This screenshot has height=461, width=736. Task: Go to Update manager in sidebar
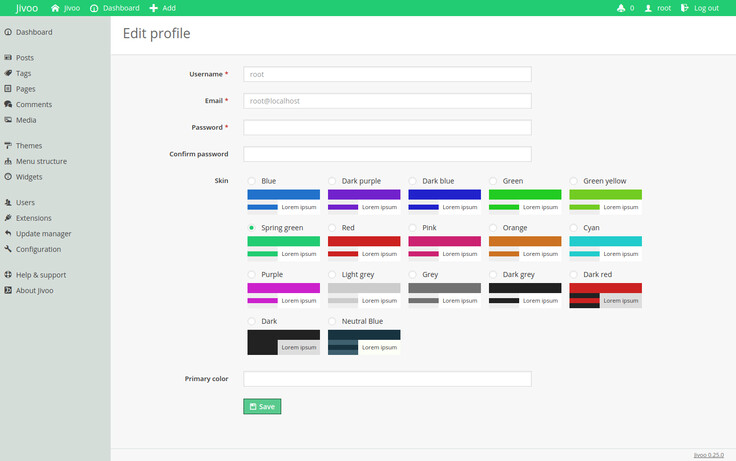click(x=43, y=233)
